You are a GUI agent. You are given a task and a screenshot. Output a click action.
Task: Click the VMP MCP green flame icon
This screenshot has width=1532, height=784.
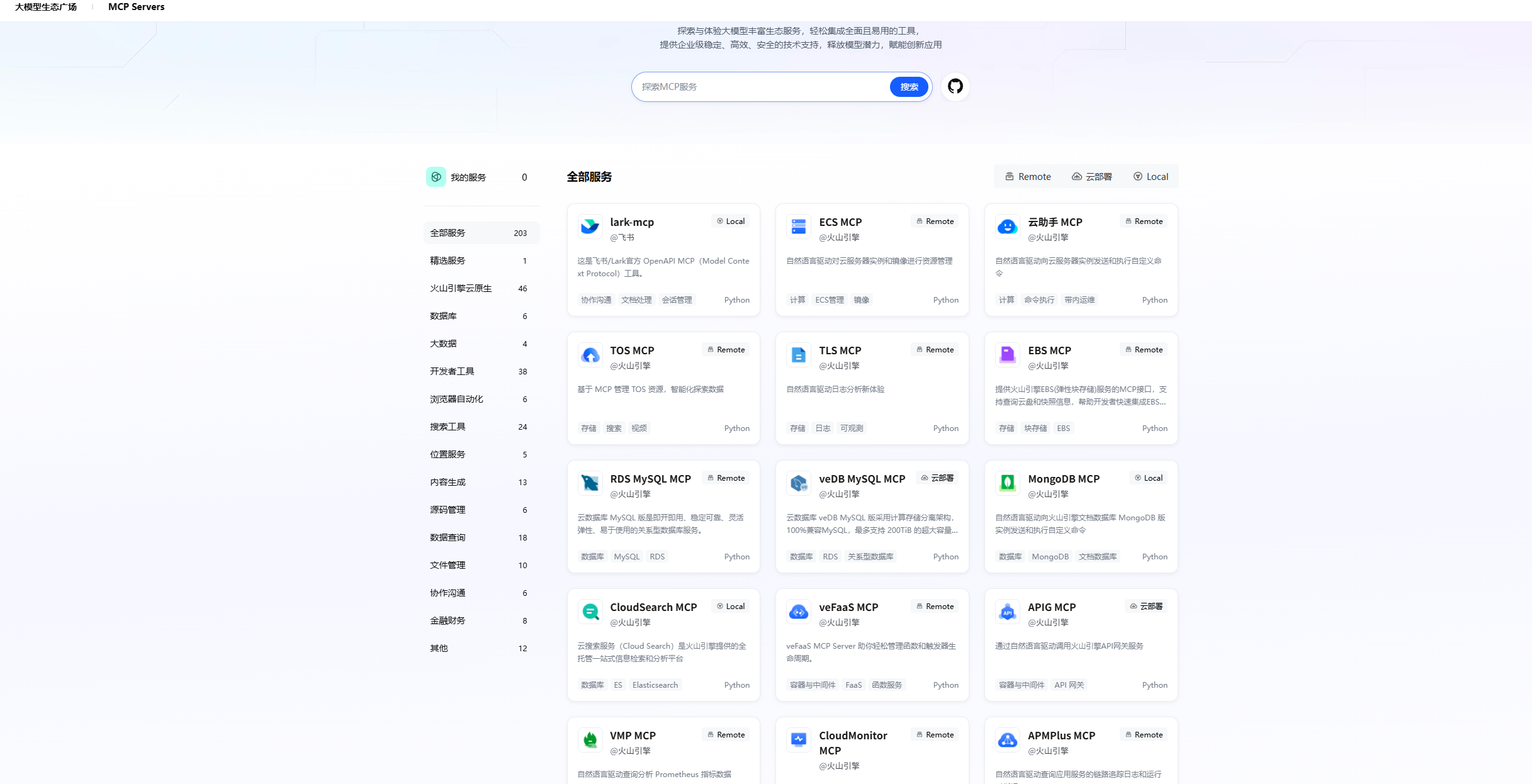pyautogui.click(x=590, y=740)
